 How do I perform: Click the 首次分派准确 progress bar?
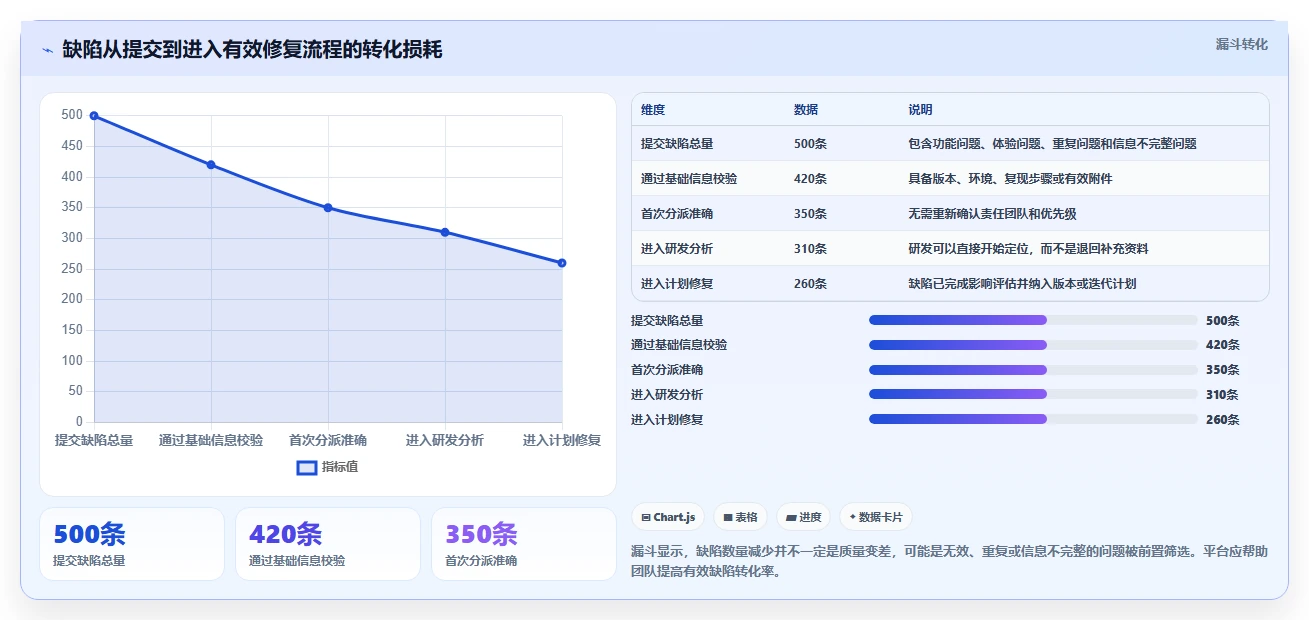click(x=1033, y=370)
